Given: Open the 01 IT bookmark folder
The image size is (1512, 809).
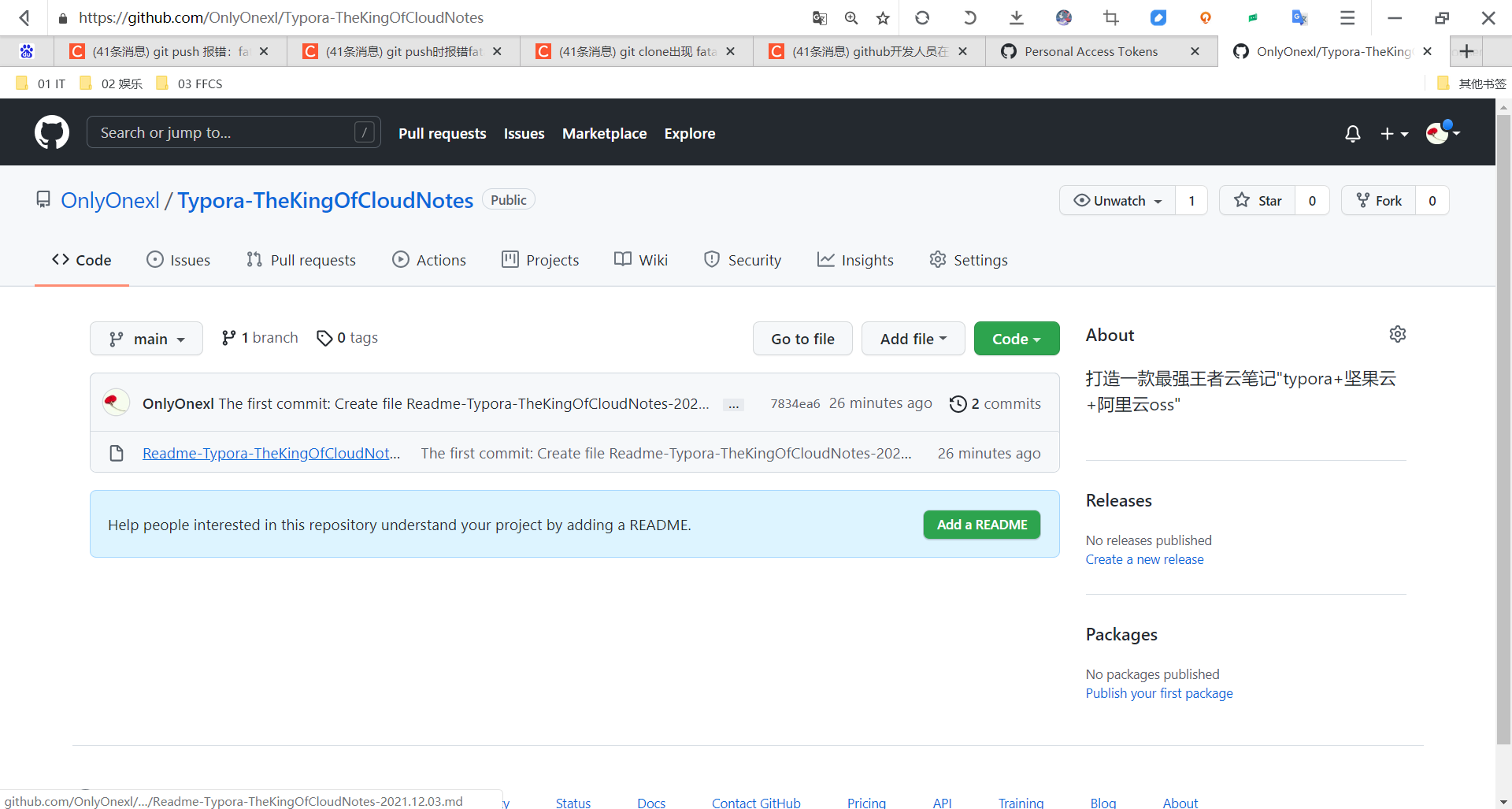Looking at the screenshot, I should click(x=41, y=83).
